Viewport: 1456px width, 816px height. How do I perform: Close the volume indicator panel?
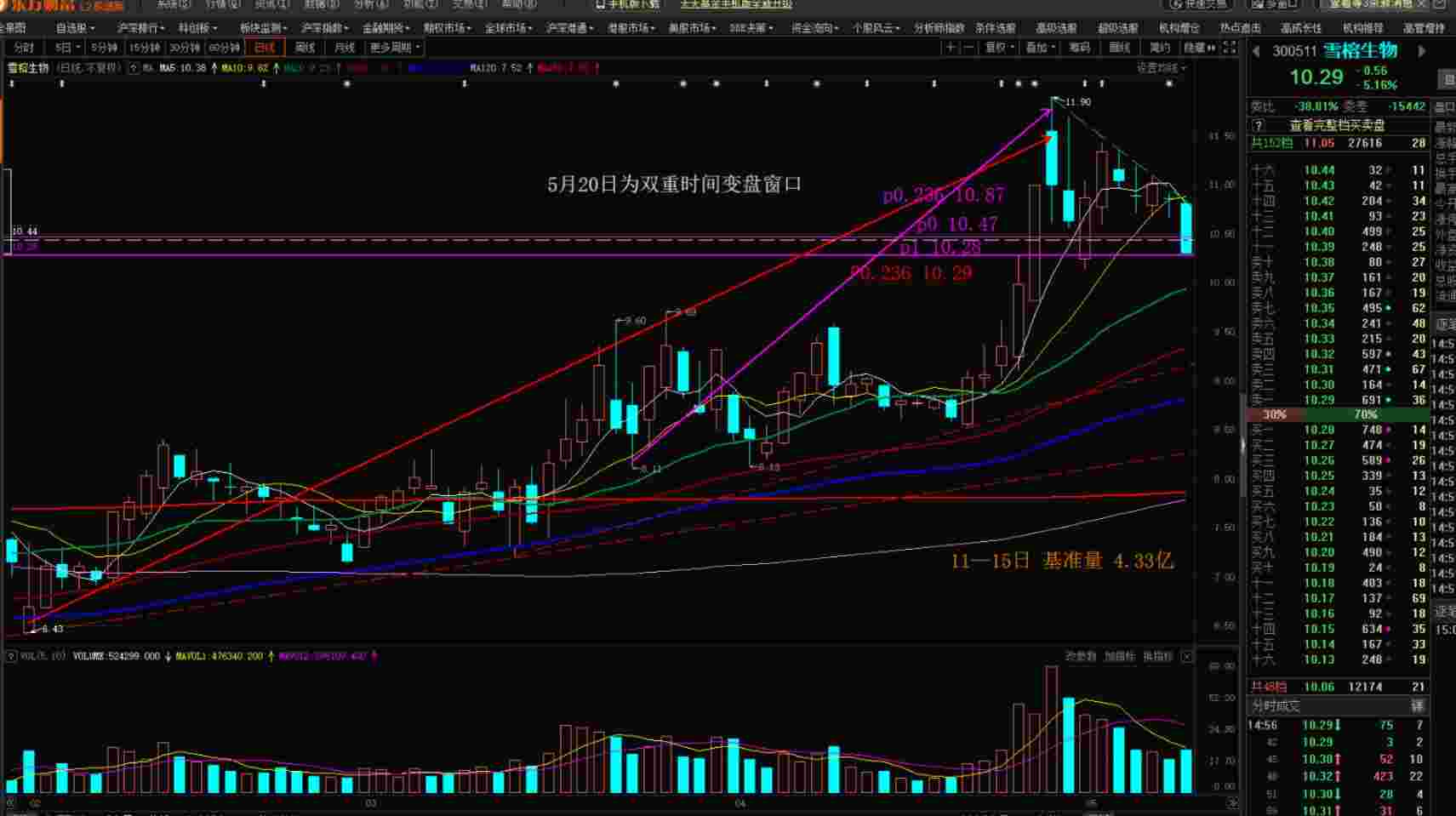pyautogui.click(x=1186, y=656)
